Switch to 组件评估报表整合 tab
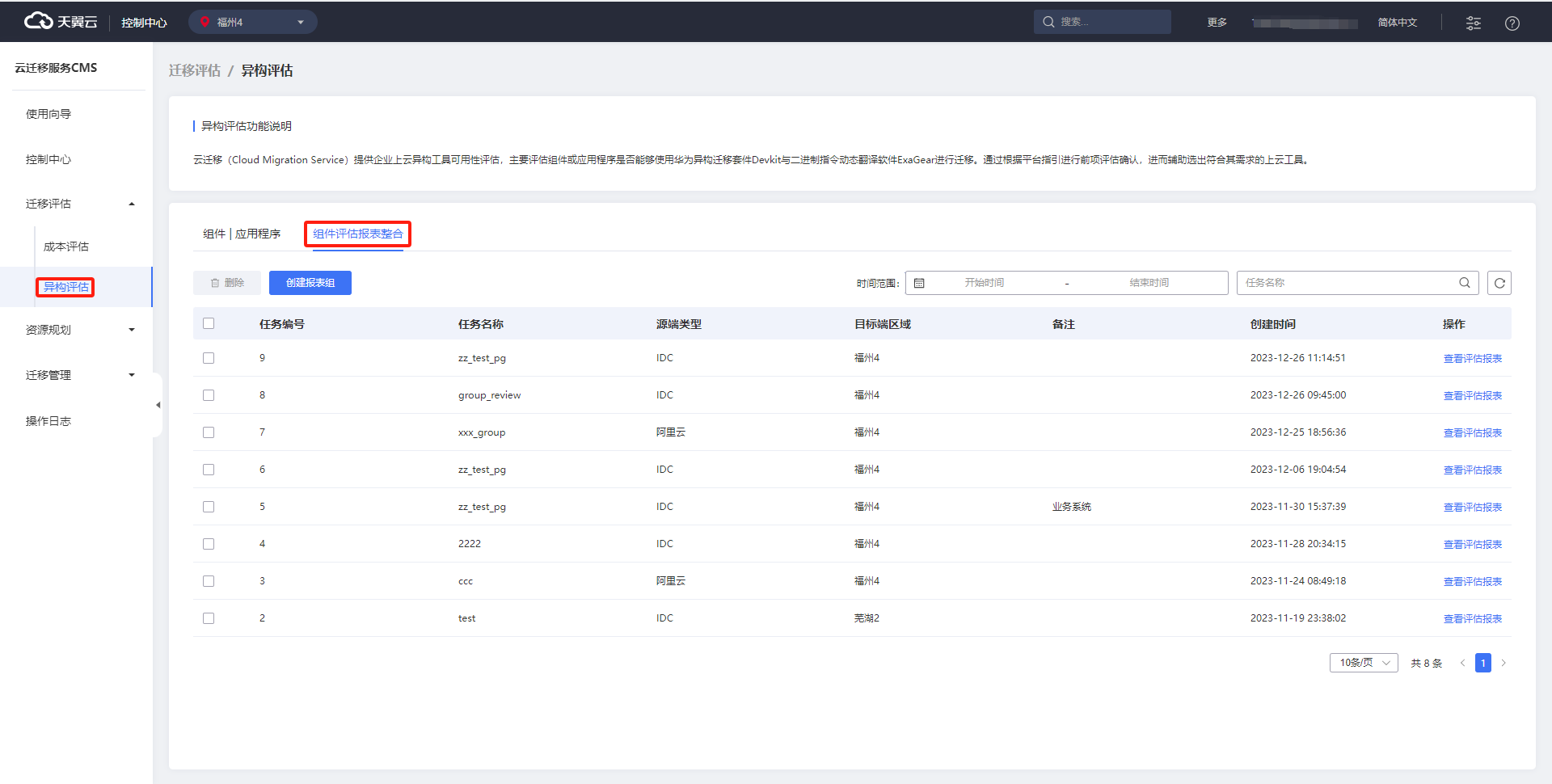 (x=358, y=234)
